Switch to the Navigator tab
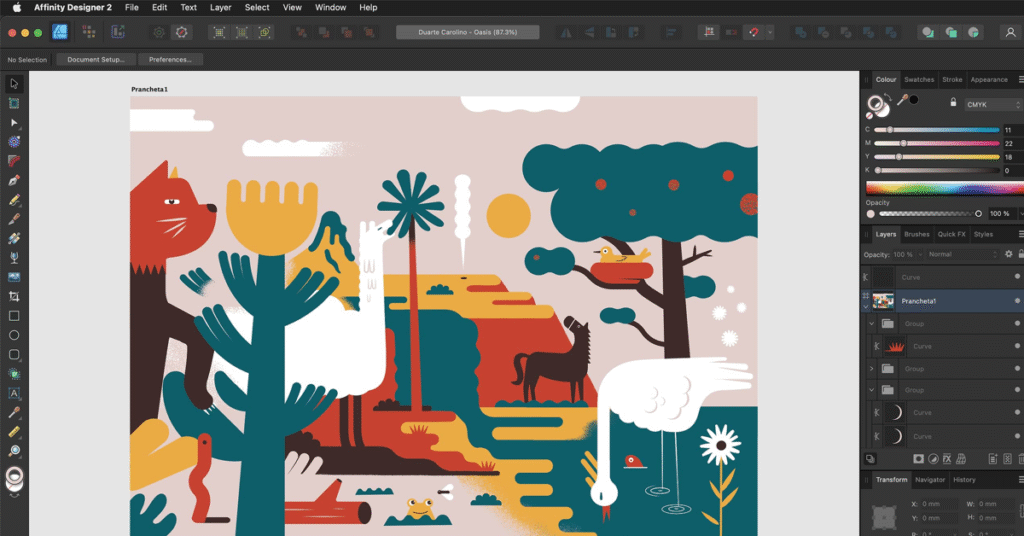1024x536 pixels. [930, 480]
